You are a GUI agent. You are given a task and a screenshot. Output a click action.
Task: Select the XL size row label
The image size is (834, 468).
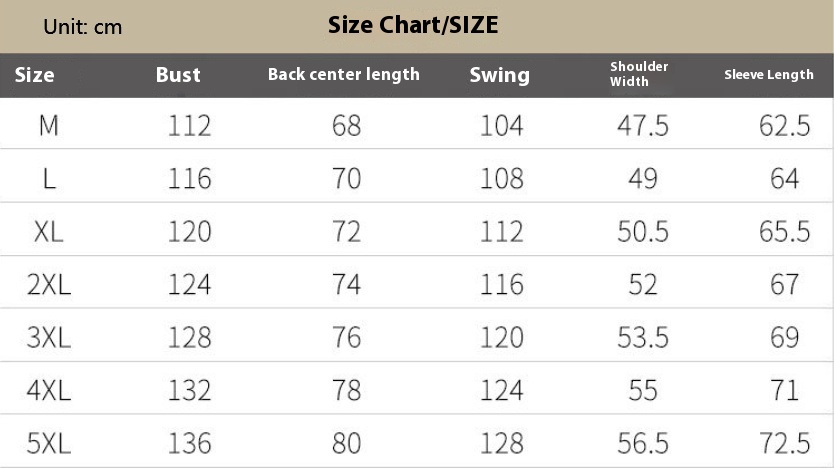click(x=48, y=232)
